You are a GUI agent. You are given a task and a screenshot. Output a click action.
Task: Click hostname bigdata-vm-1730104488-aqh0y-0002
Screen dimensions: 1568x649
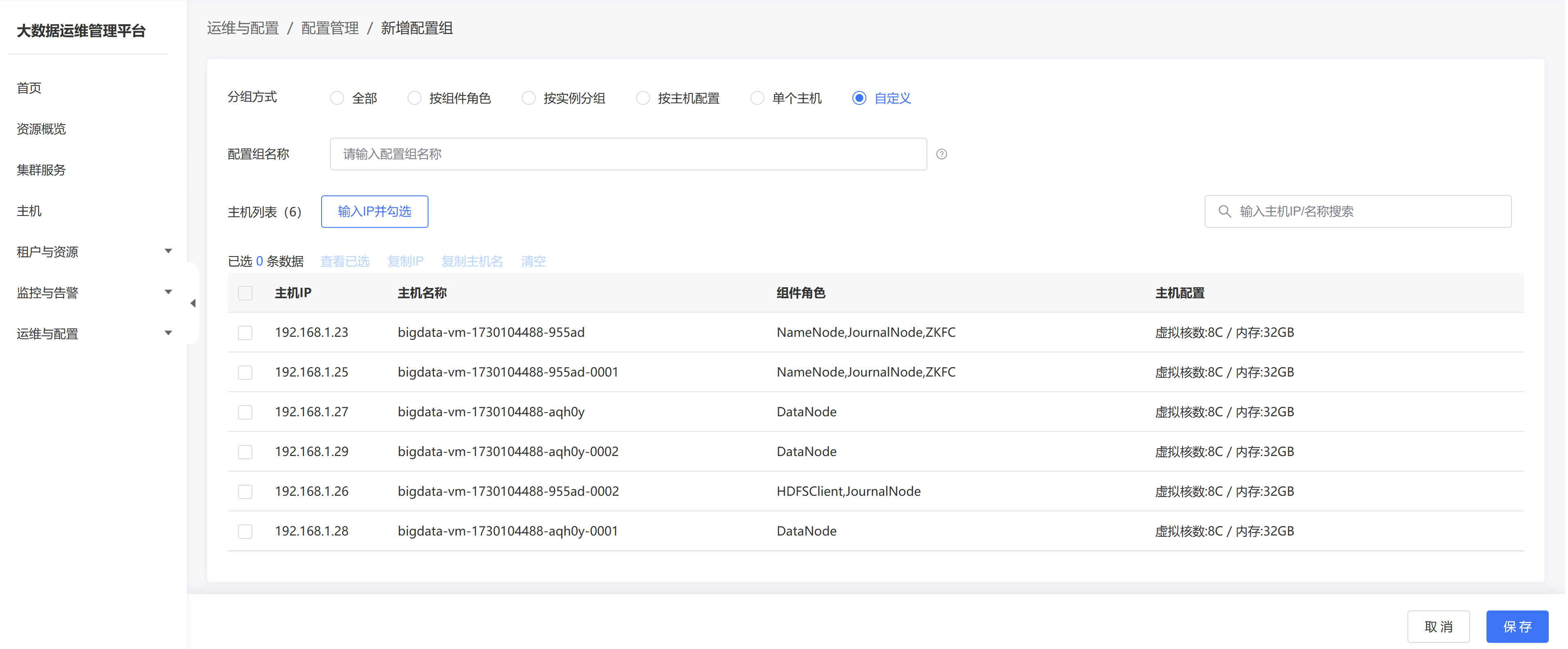[x=509, y=452]
